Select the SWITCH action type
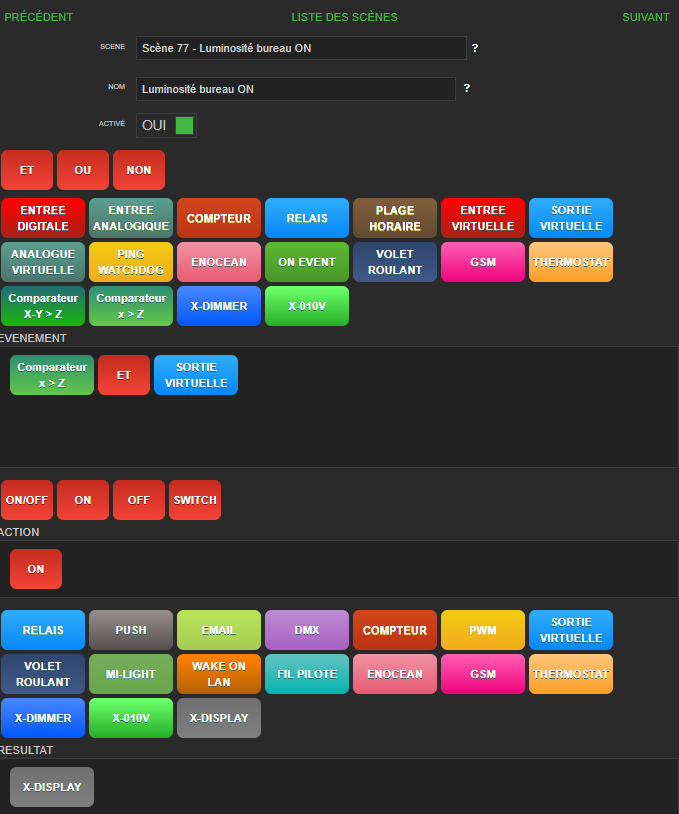This screenshot has width=679, height=814. (x=195, y=500)
